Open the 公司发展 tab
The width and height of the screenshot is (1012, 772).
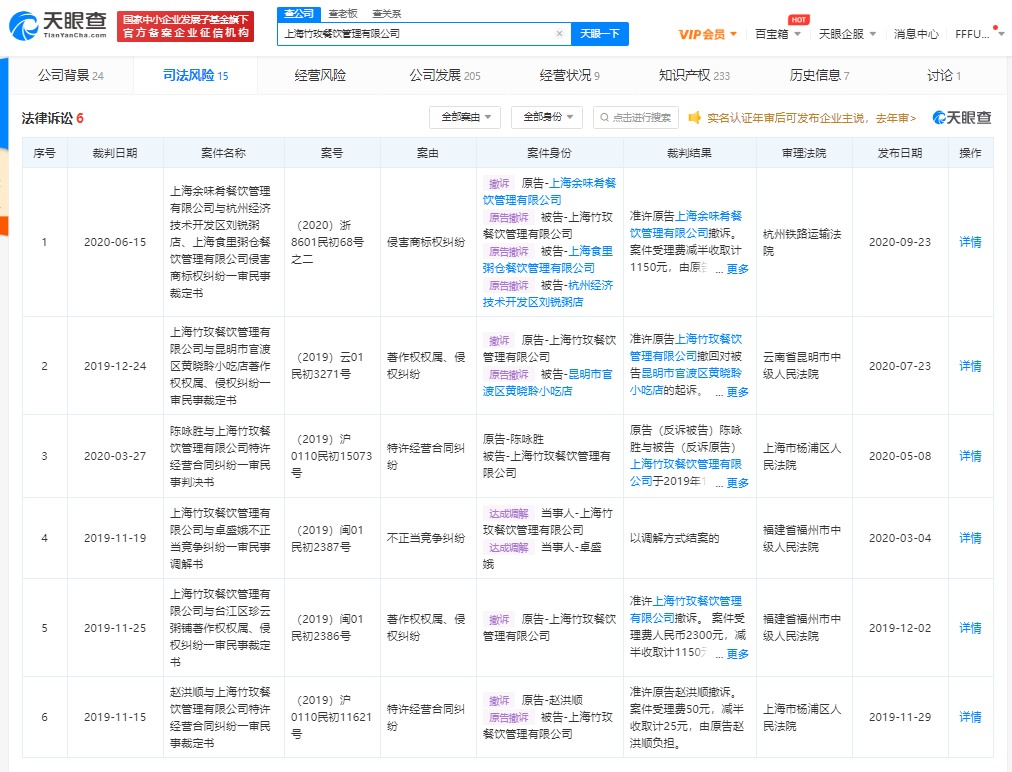coord(445,76)
